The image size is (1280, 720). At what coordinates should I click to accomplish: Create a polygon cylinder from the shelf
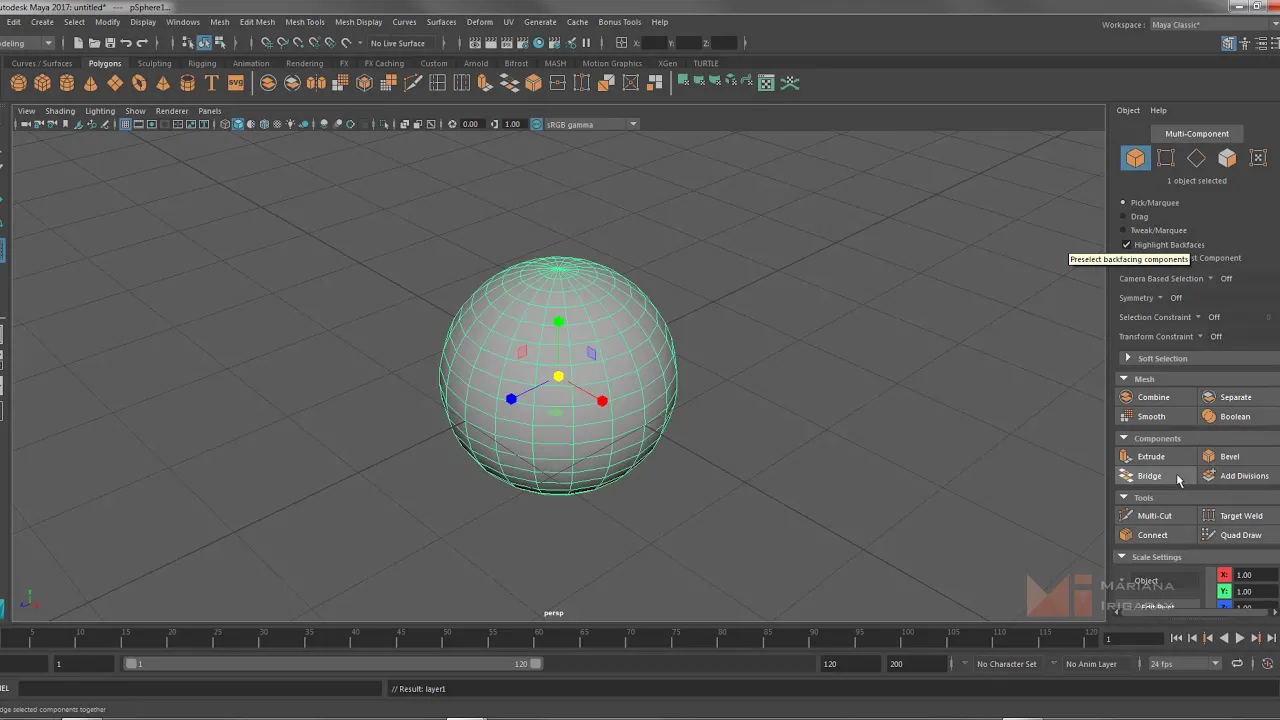(67, 83)
